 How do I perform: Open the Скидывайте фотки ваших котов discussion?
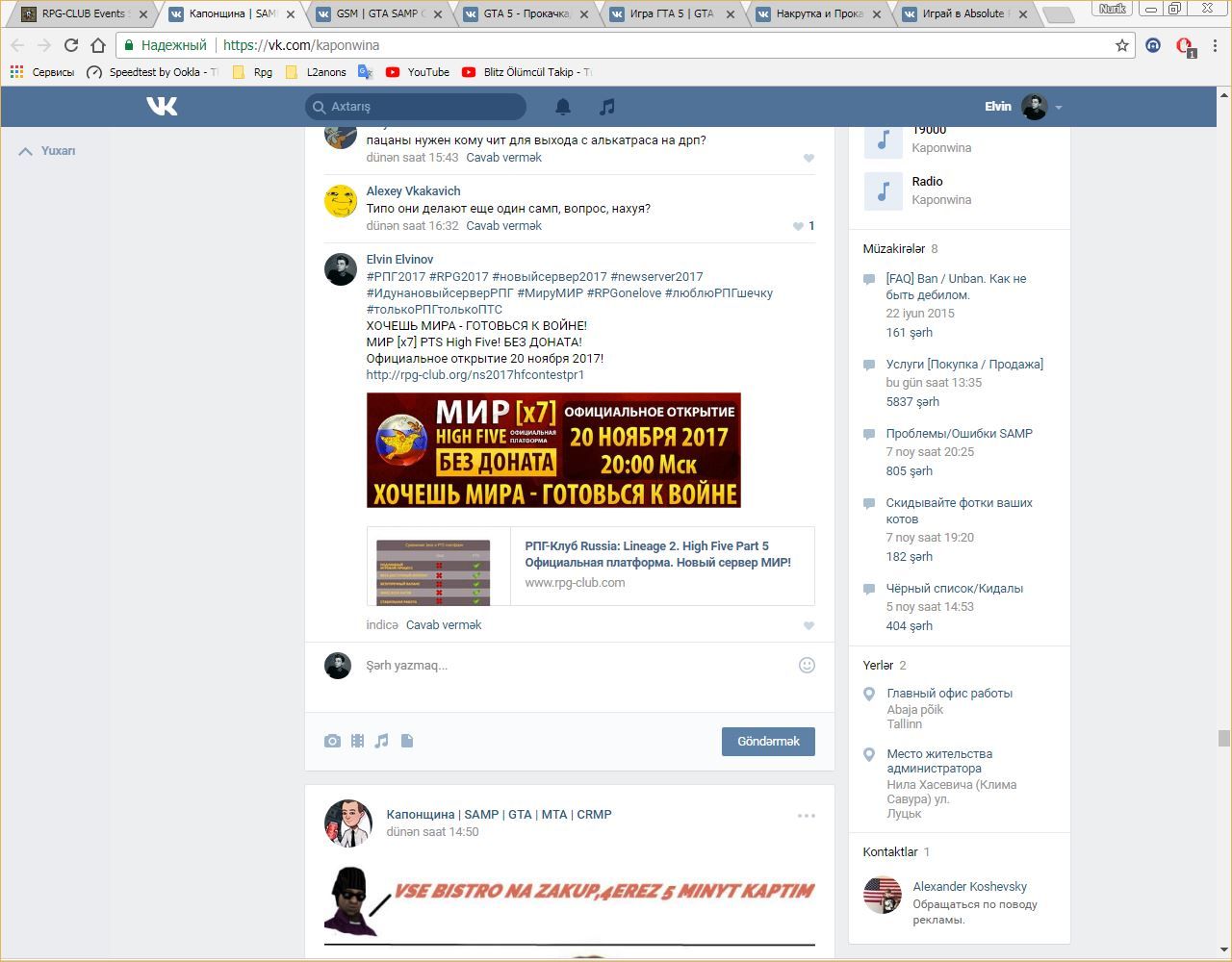[960, 511]
